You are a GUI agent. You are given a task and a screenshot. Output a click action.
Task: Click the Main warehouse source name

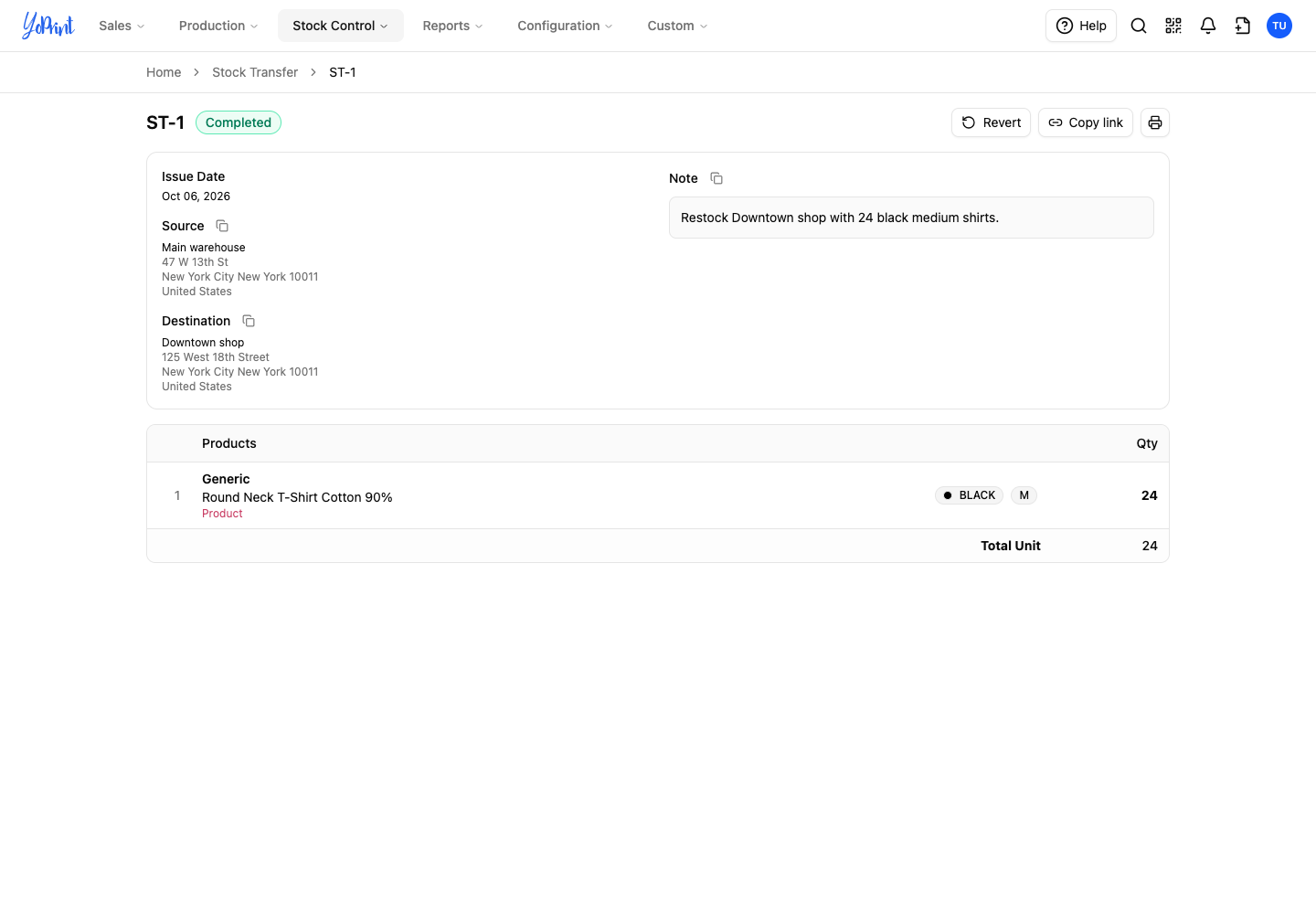tap(204, 248)
